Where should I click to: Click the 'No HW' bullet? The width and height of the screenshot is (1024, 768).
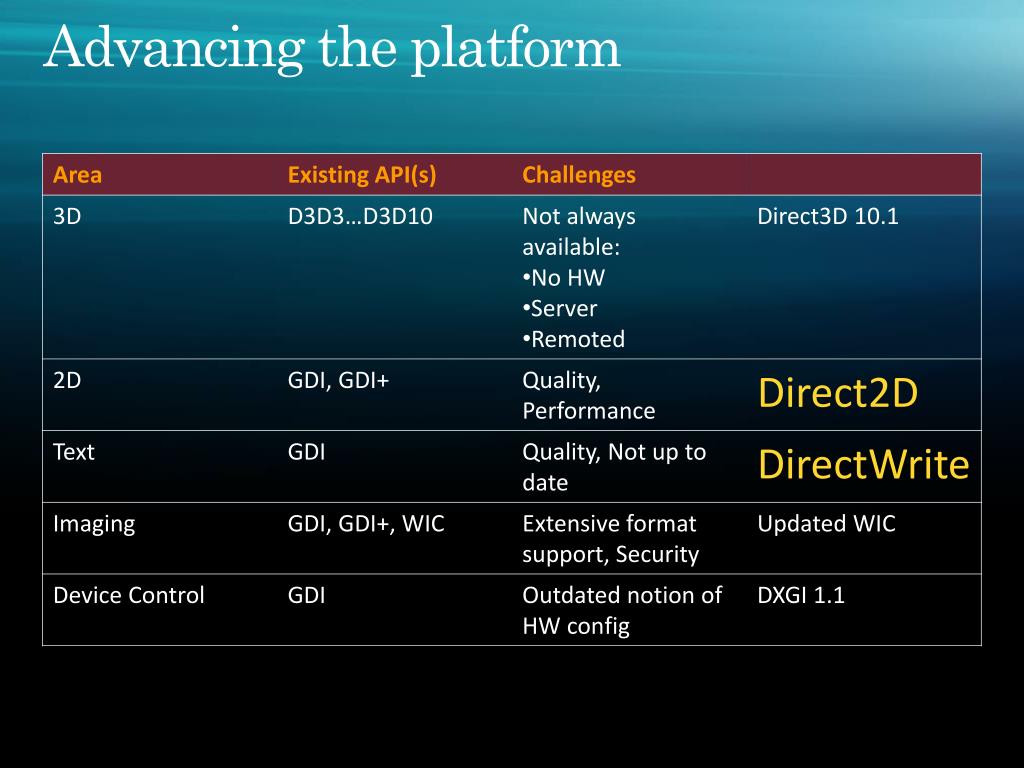[564, 278]
